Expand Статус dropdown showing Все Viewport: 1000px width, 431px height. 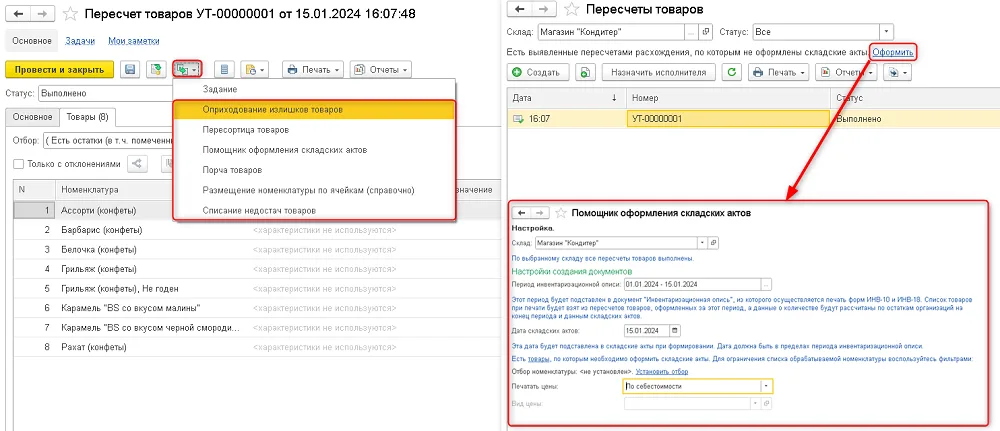[x=886, y=31]
